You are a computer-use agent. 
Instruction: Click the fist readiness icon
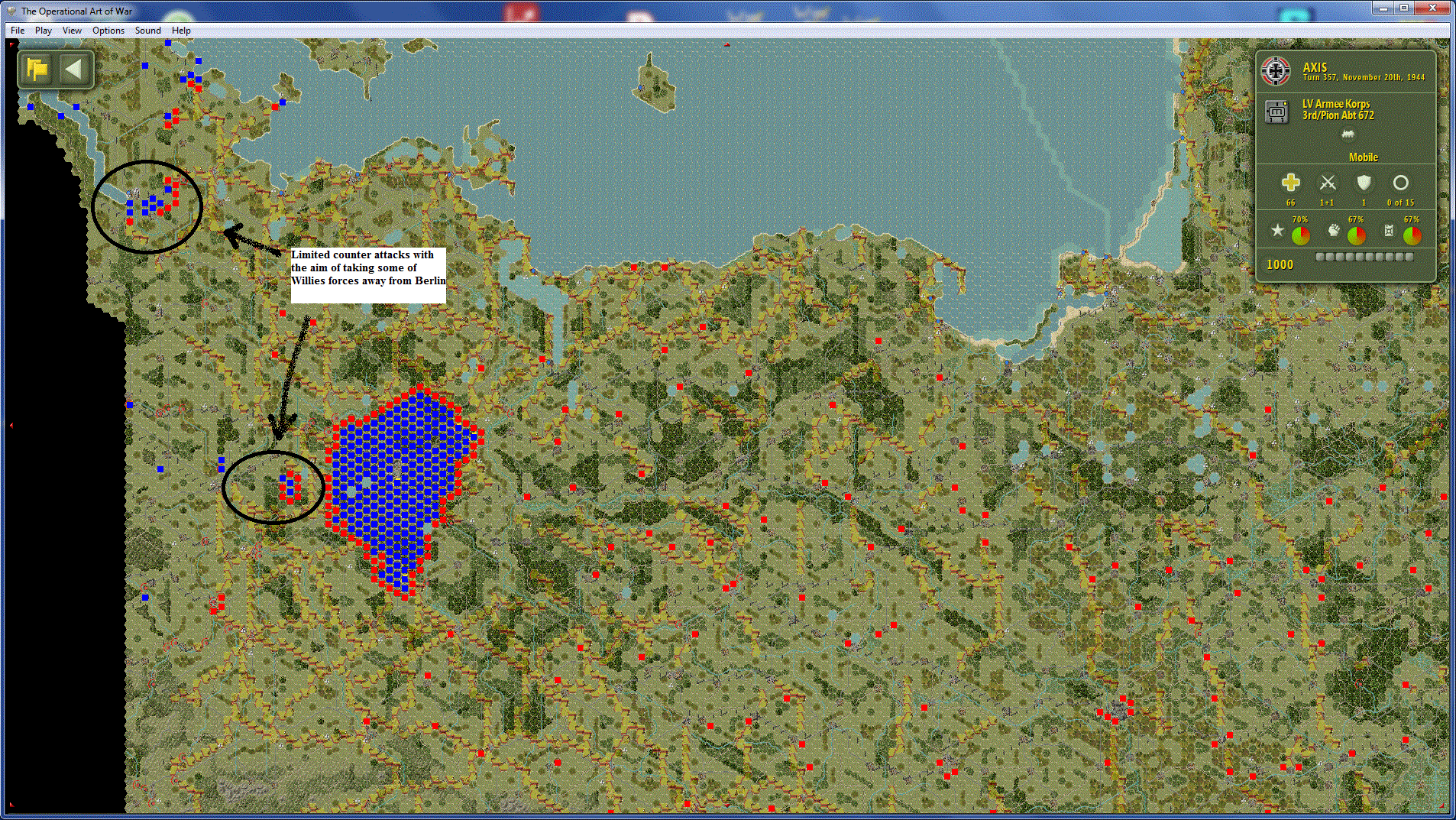[x=1334, y=230]
